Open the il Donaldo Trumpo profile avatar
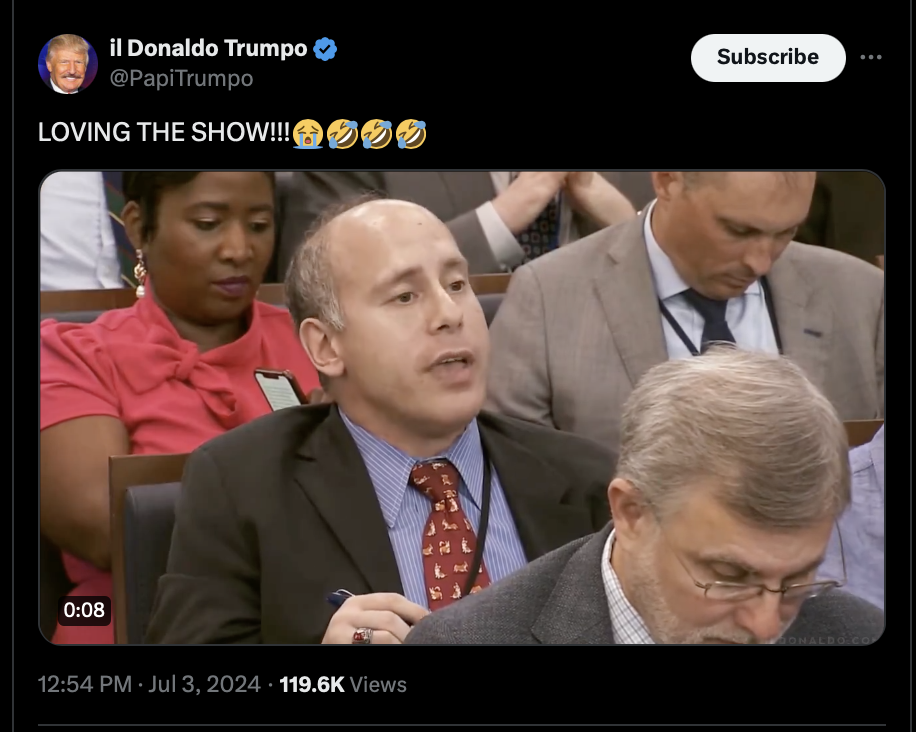The image size is (916, 732). pos(68,64)
